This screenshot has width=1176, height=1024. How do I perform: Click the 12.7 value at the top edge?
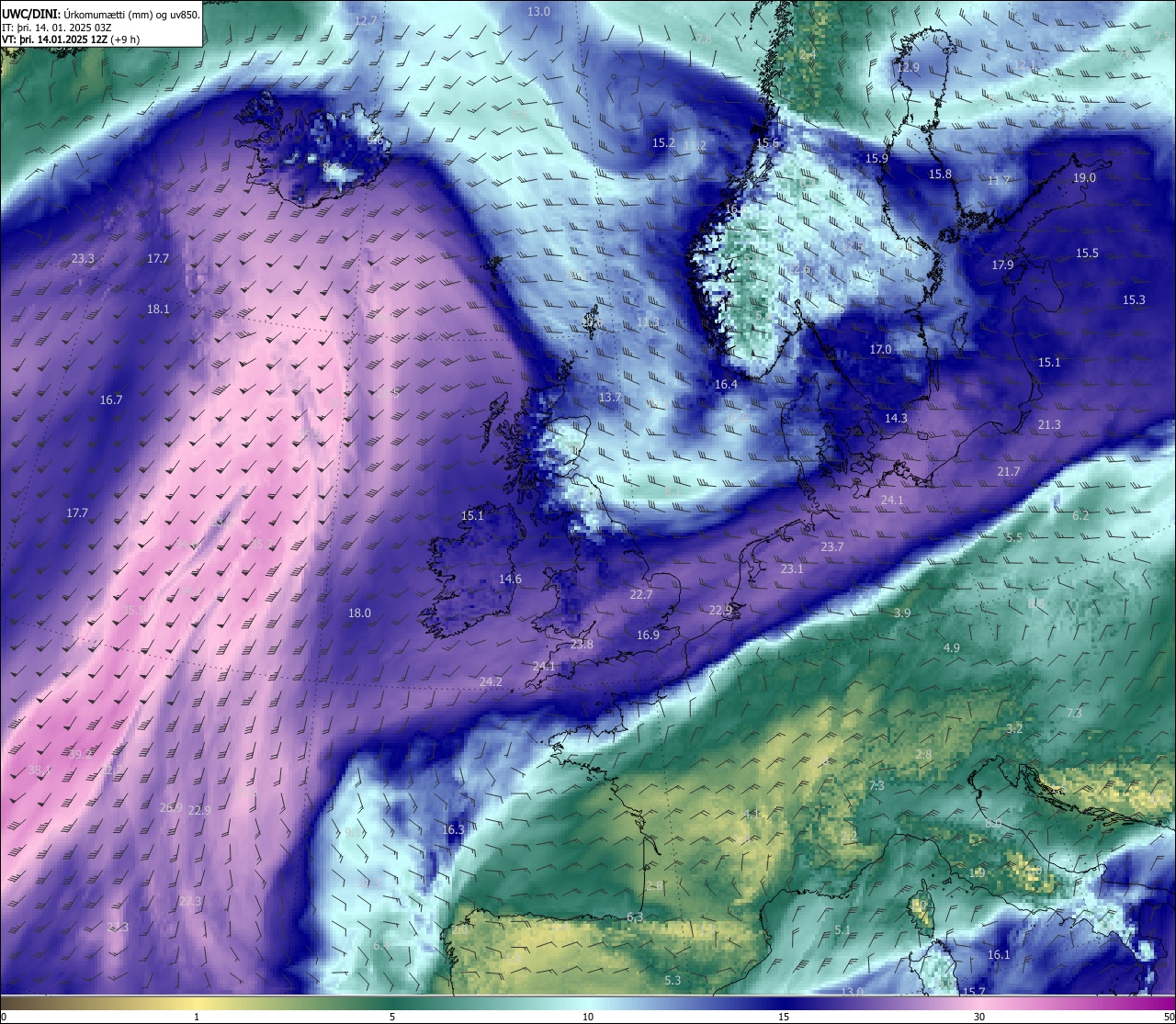point(366,20)
